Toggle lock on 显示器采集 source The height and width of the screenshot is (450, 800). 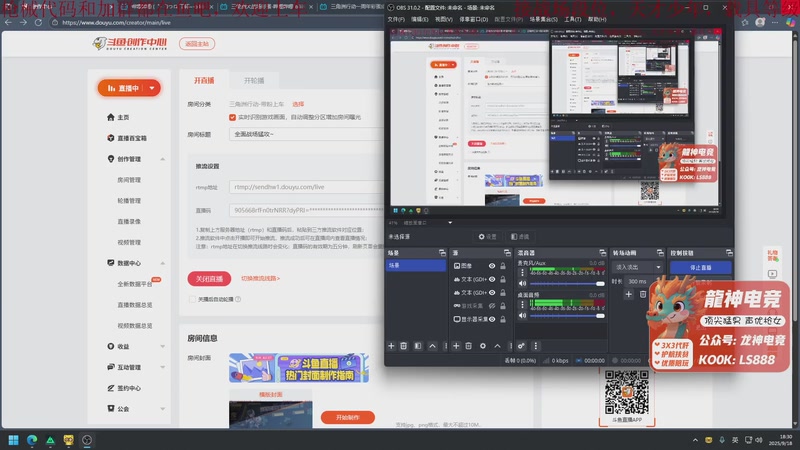[503, 319]
